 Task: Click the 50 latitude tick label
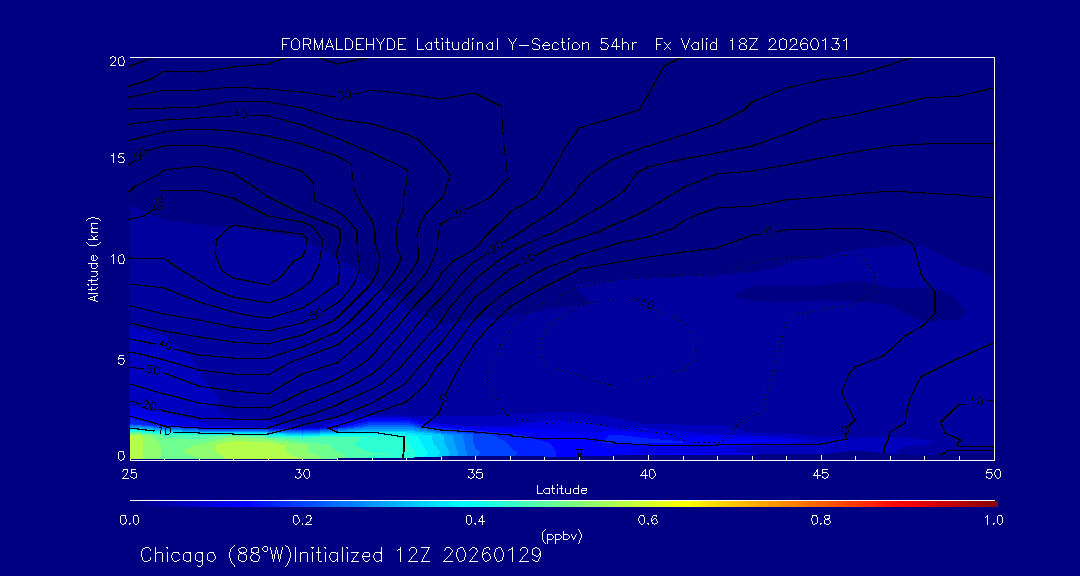point(993,472)
